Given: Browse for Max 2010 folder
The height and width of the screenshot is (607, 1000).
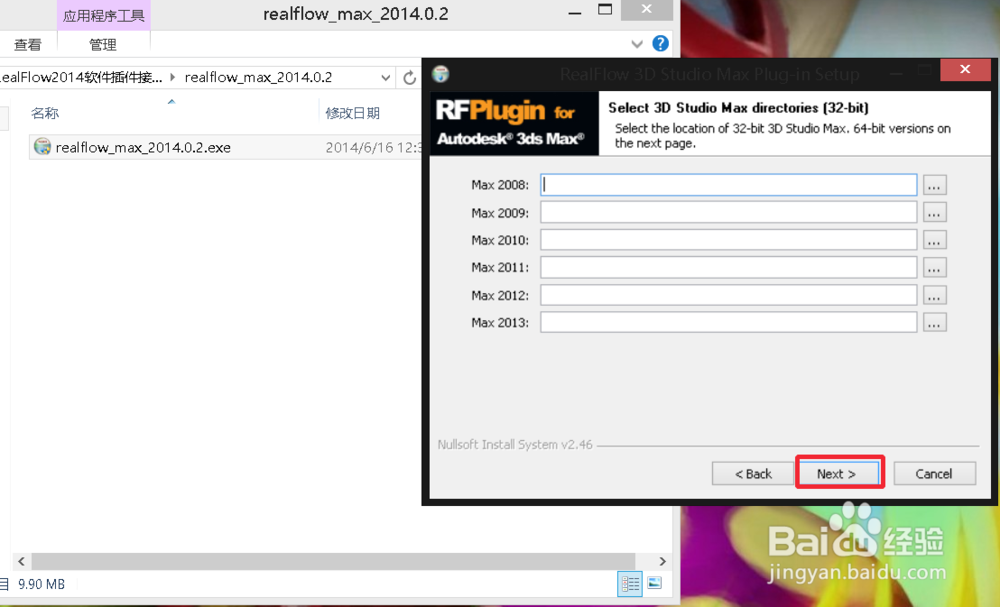Looking at the screenshot, I should 934,240.
